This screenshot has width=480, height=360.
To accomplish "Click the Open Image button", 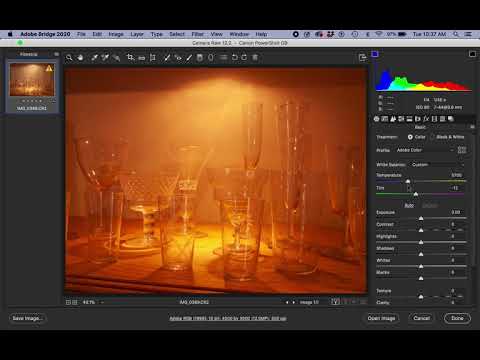I will click(381, 318).
